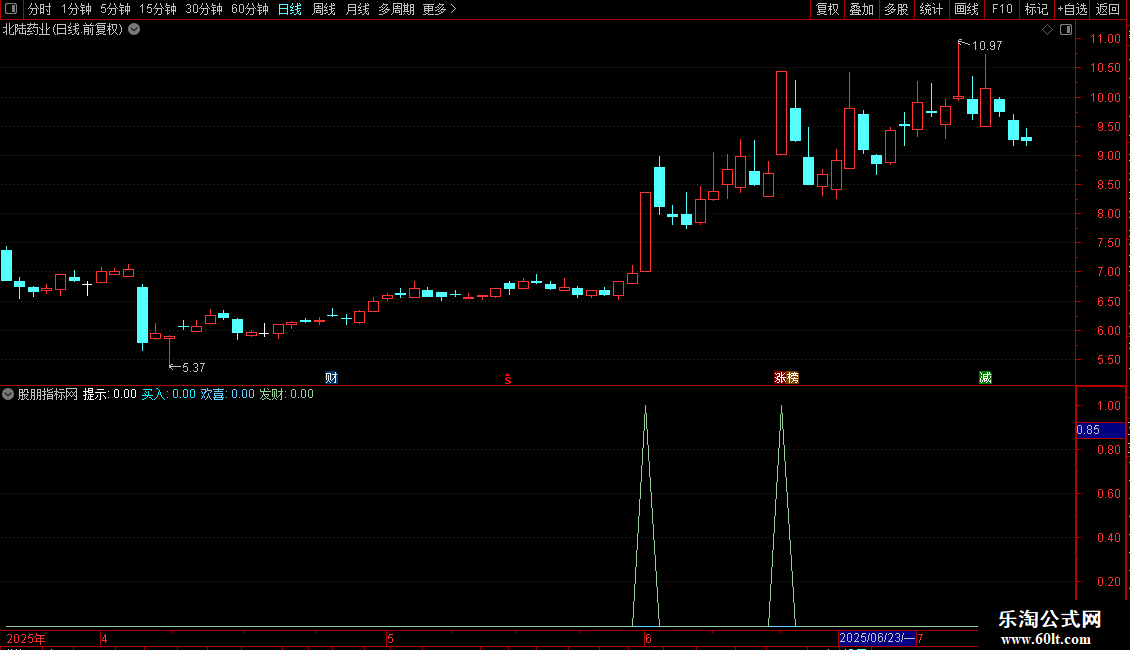The height and width of the screenshot is (650, 1130).
Task: Click 标记 mark button
Action: tap(1036, 9)
